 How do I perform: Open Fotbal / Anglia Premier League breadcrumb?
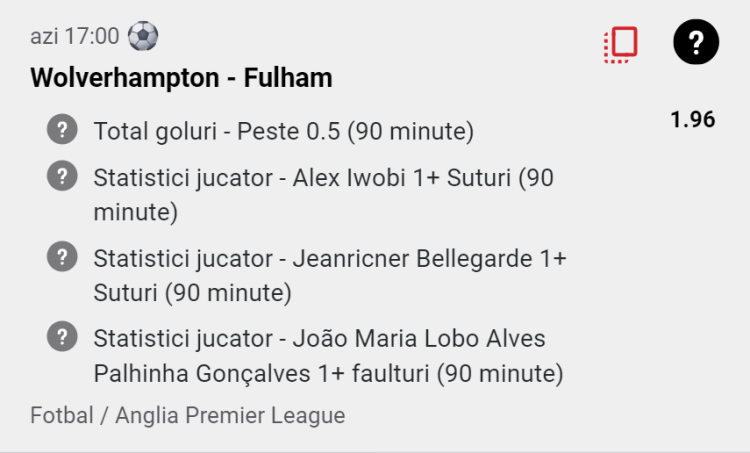pyautogui.click(x=188, y=415)
